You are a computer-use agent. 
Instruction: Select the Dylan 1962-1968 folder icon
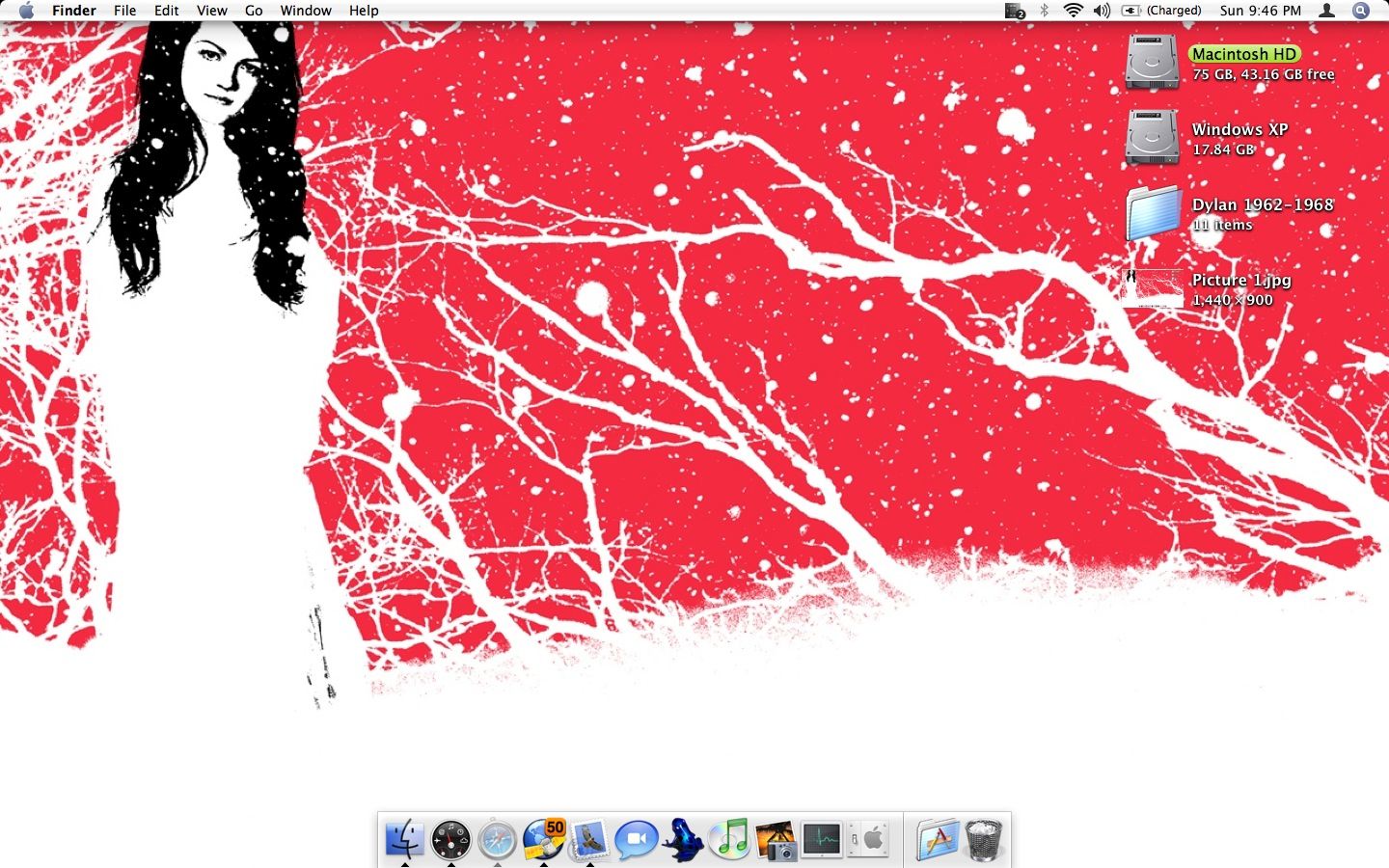pyautogui.click(x=1152, y=213)
